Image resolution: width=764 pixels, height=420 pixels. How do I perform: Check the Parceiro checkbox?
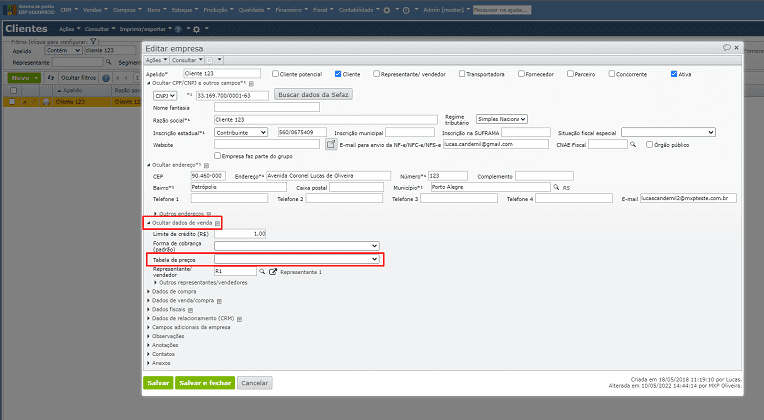tap(570, 74)
